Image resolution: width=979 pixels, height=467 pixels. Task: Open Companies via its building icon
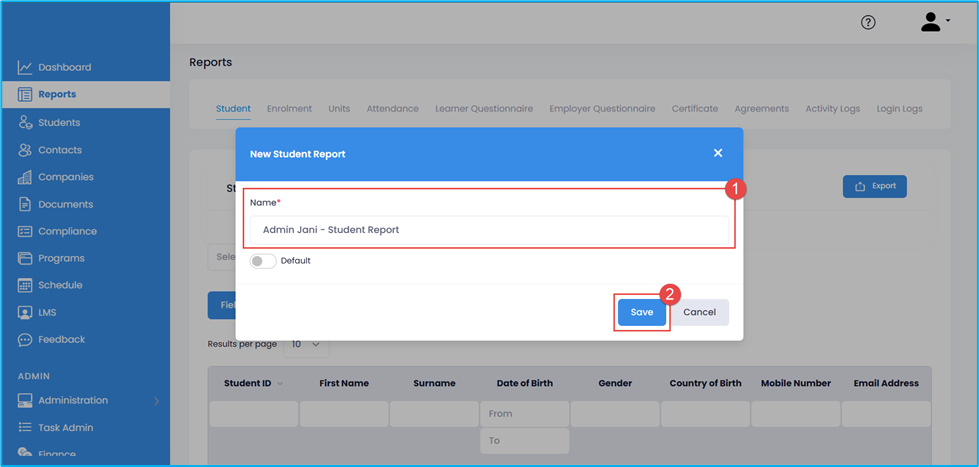pyautogui.click(x=25, y=177)
